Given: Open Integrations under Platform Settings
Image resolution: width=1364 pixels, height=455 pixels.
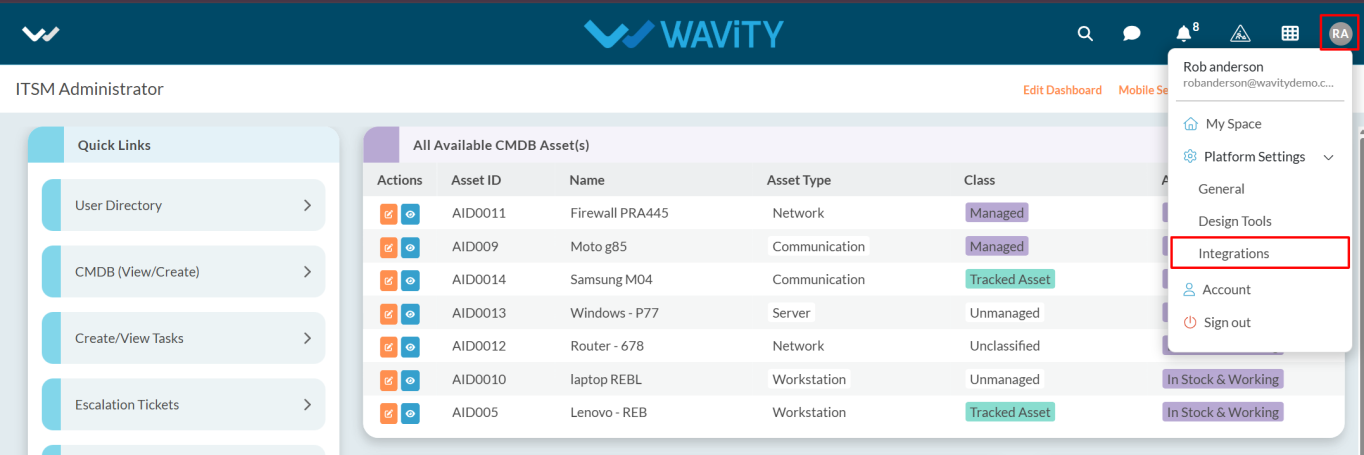Looking at the screenshot, I should click(1234, 254).
